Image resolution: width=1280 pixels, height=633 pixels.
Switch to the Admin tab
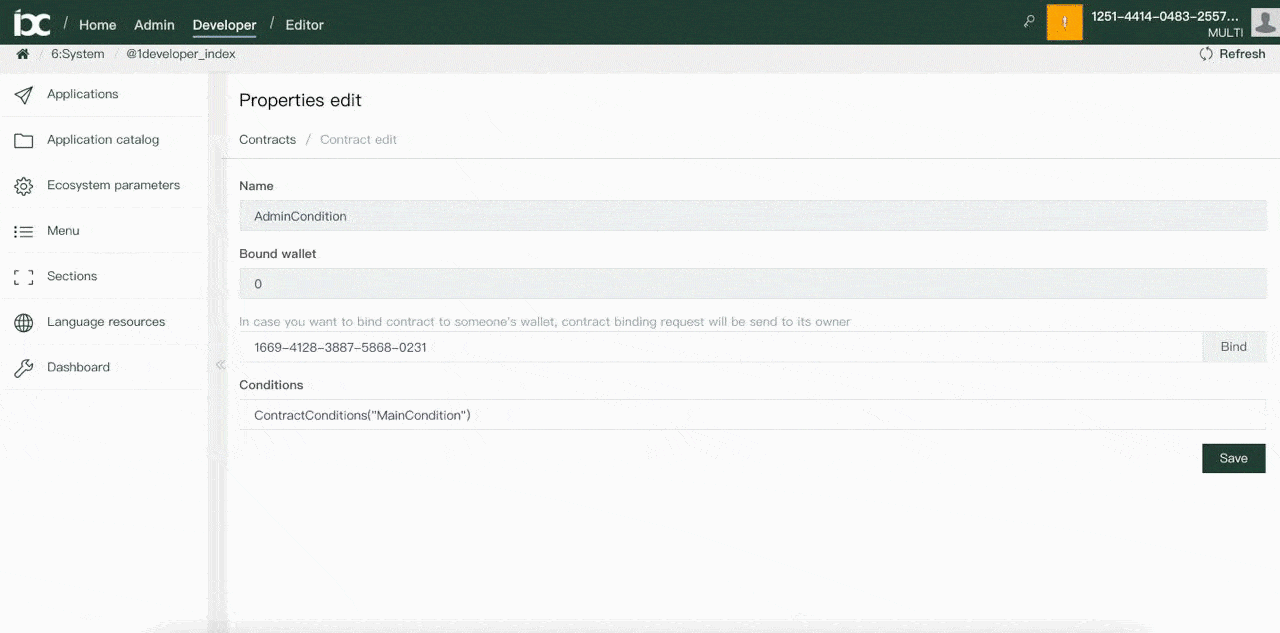coord(154,25)
